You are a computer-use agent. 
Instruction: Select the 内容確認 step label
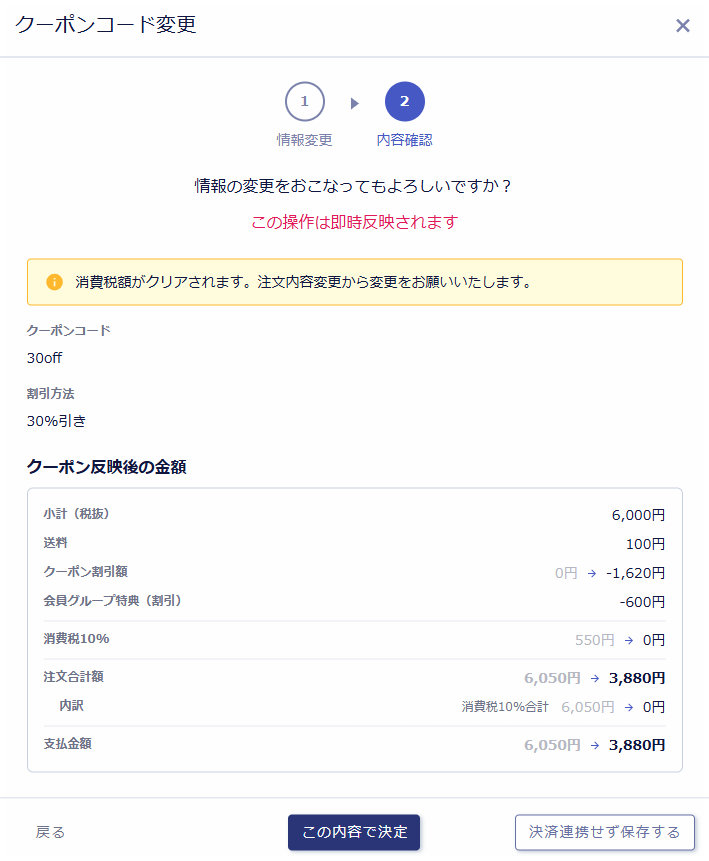[404, 140]
